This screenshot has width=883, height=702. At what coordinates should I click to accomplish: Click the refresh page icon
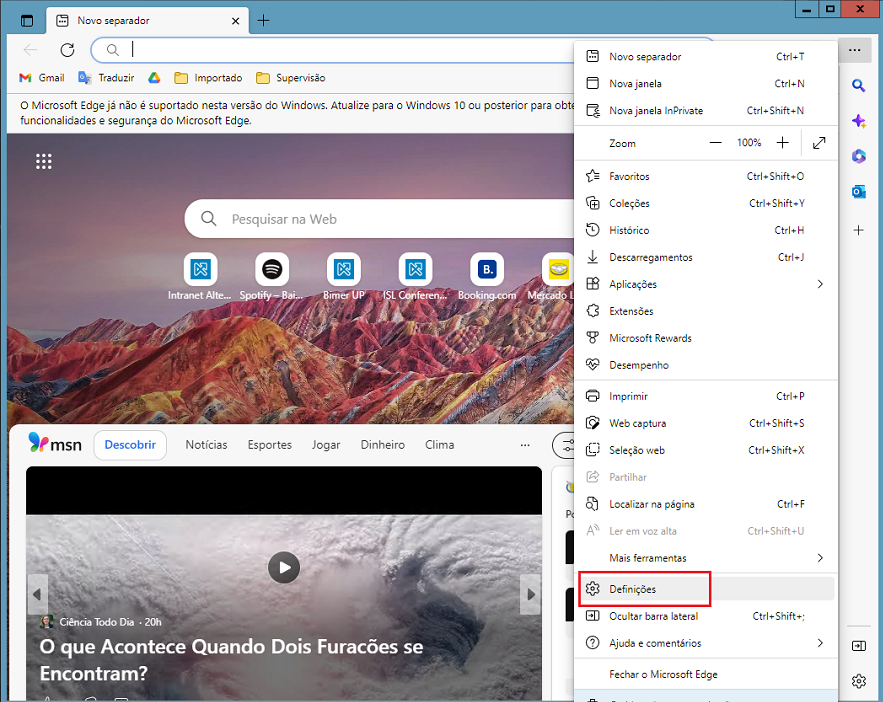click(x=67, y=49)
